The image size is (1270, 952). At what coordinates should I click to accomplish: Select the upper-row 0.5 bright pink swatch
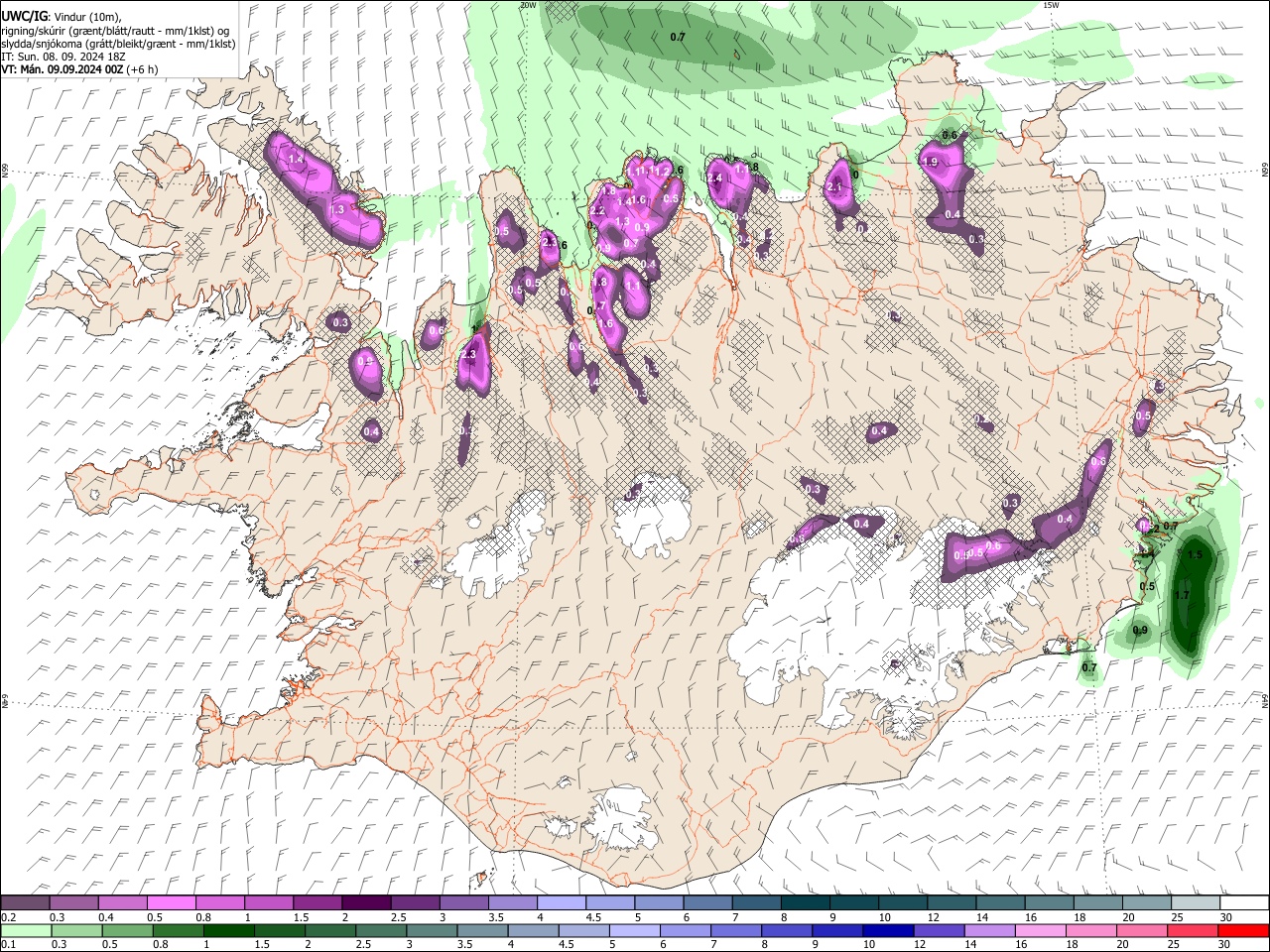[x=170, y=902]
